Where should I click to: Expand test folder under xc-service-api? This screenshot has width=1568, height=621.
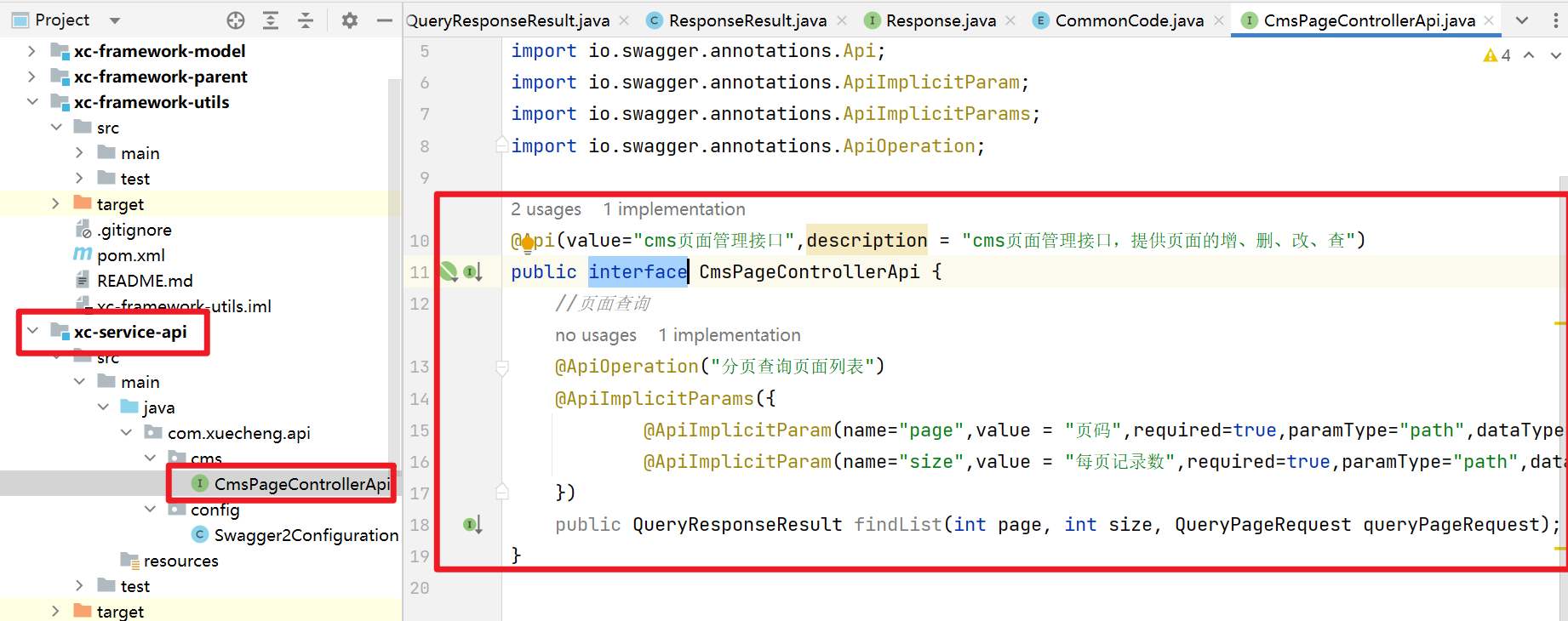pyautogui.click(x=79, y=586)
